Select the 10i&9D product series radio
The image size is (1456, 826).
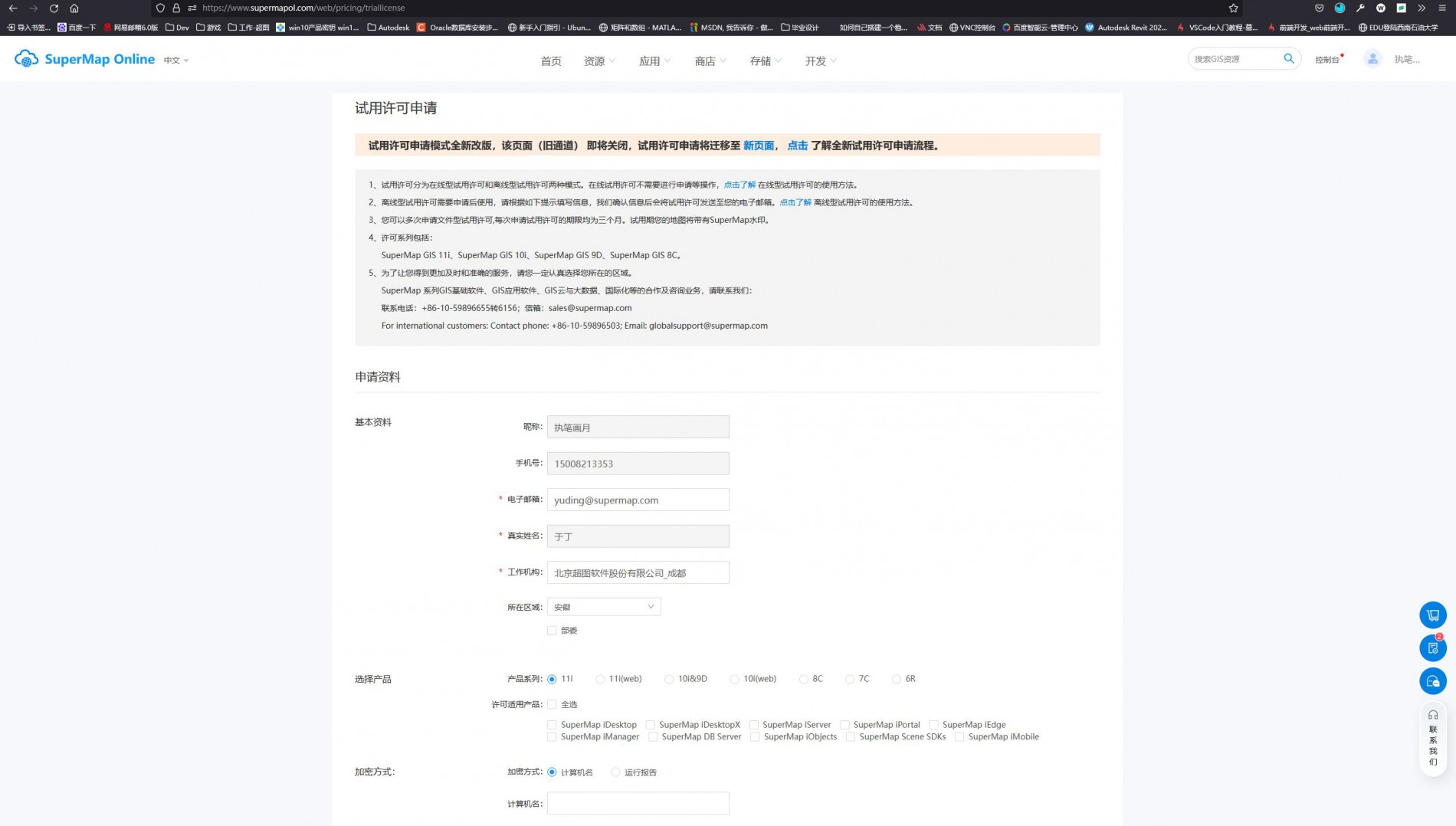tap(669, 679)
